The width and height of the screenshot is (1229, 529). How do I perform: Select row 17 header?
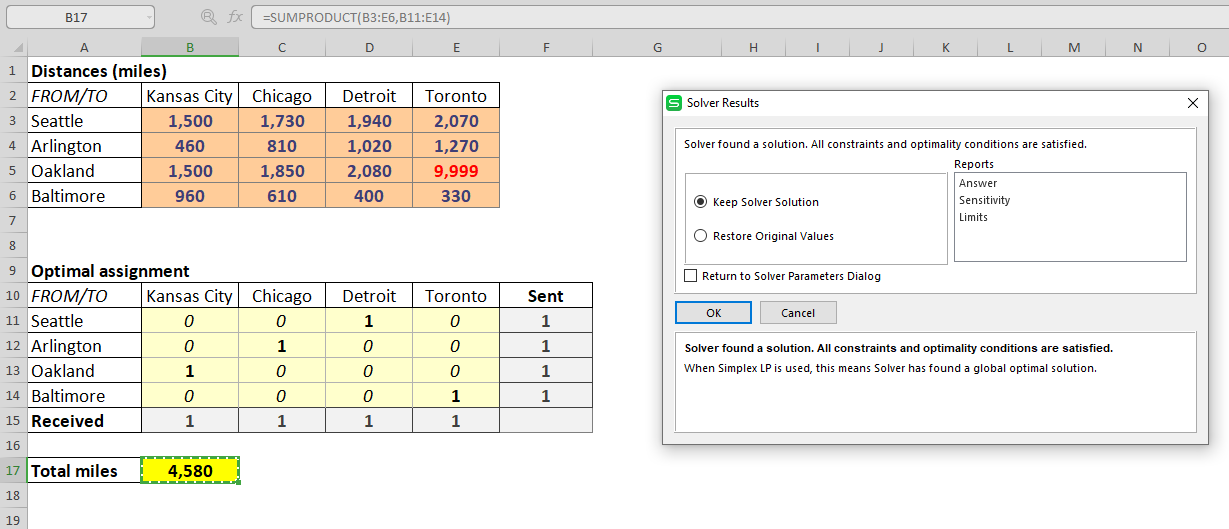click(x=13, y=471)
